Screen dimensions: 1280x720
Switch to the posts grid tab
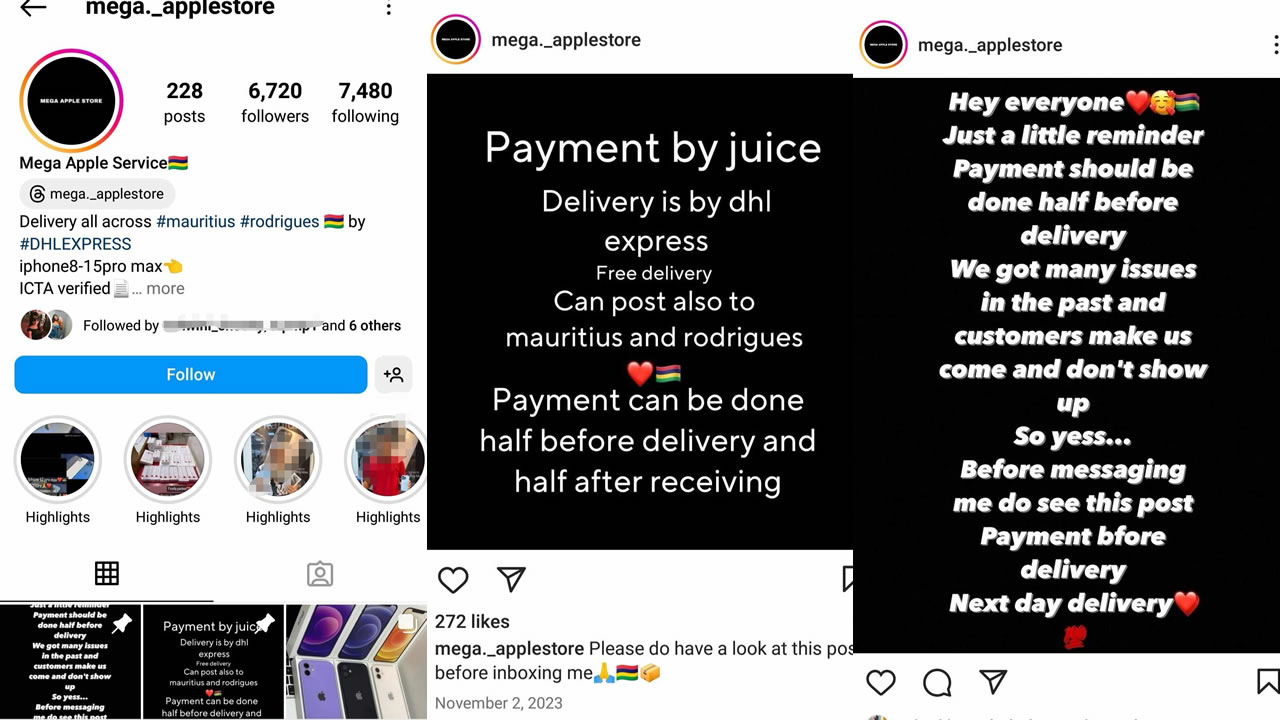coord(107,573)
